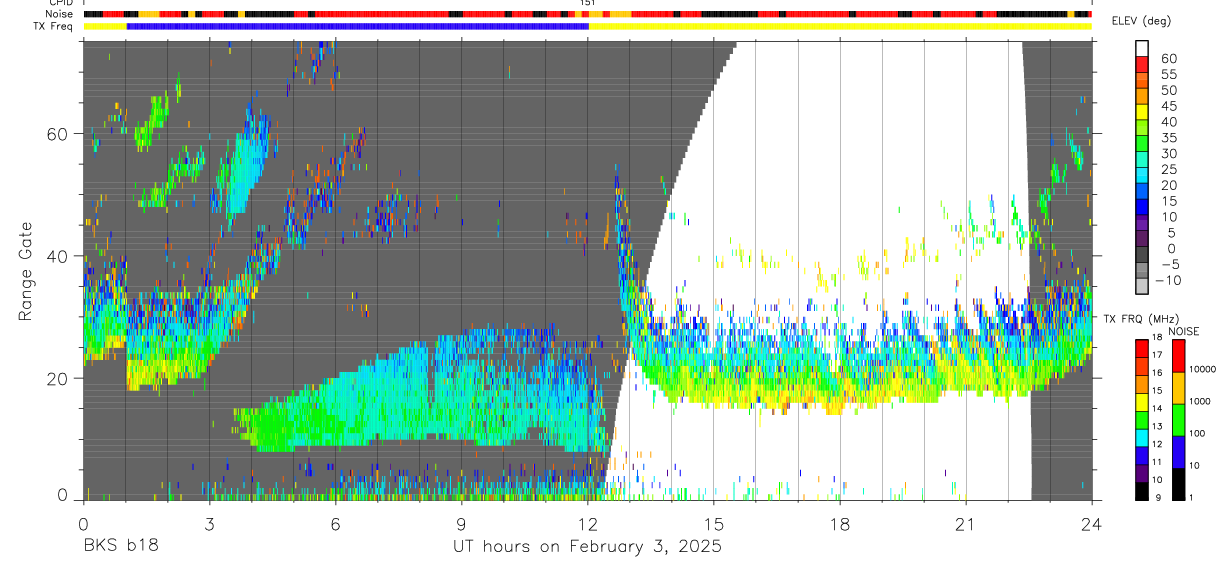The width and height of the screenshot is (1228, 567).
Task: Click the "NOISE" legend title
Action: click(1182, 332)
